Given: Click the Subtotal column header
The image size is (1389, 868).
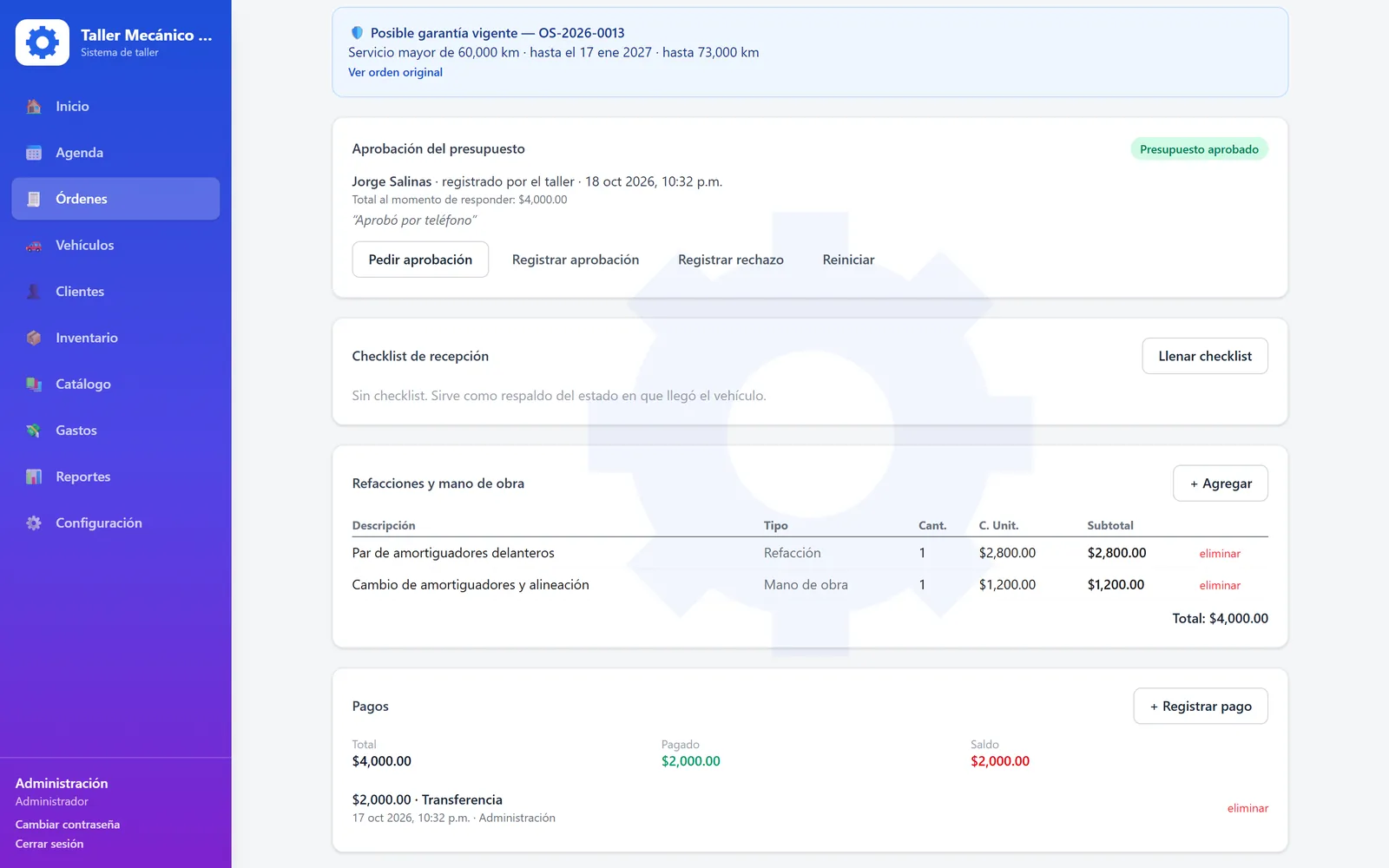Looking at the screenshot, I should 1110,526.
